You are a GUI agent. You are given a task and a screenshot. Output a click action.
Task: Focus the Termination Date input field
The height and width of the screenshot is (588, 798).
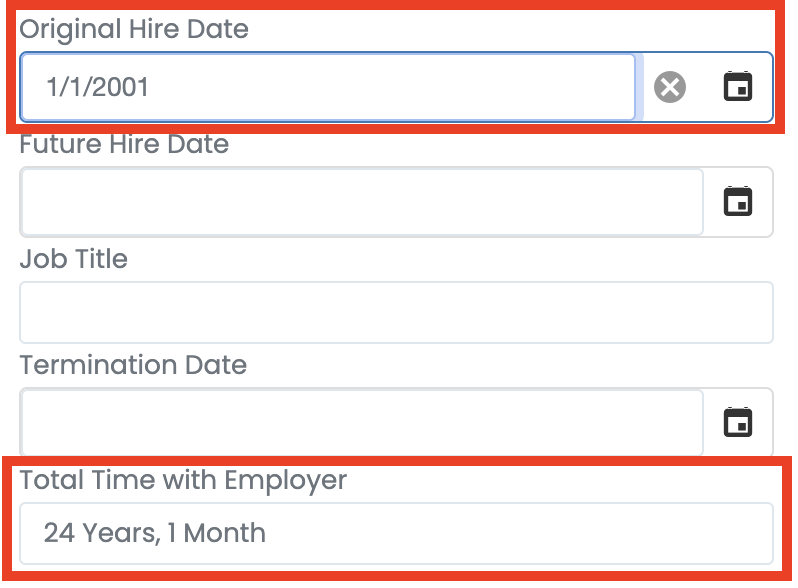click(x=360, y=422)
